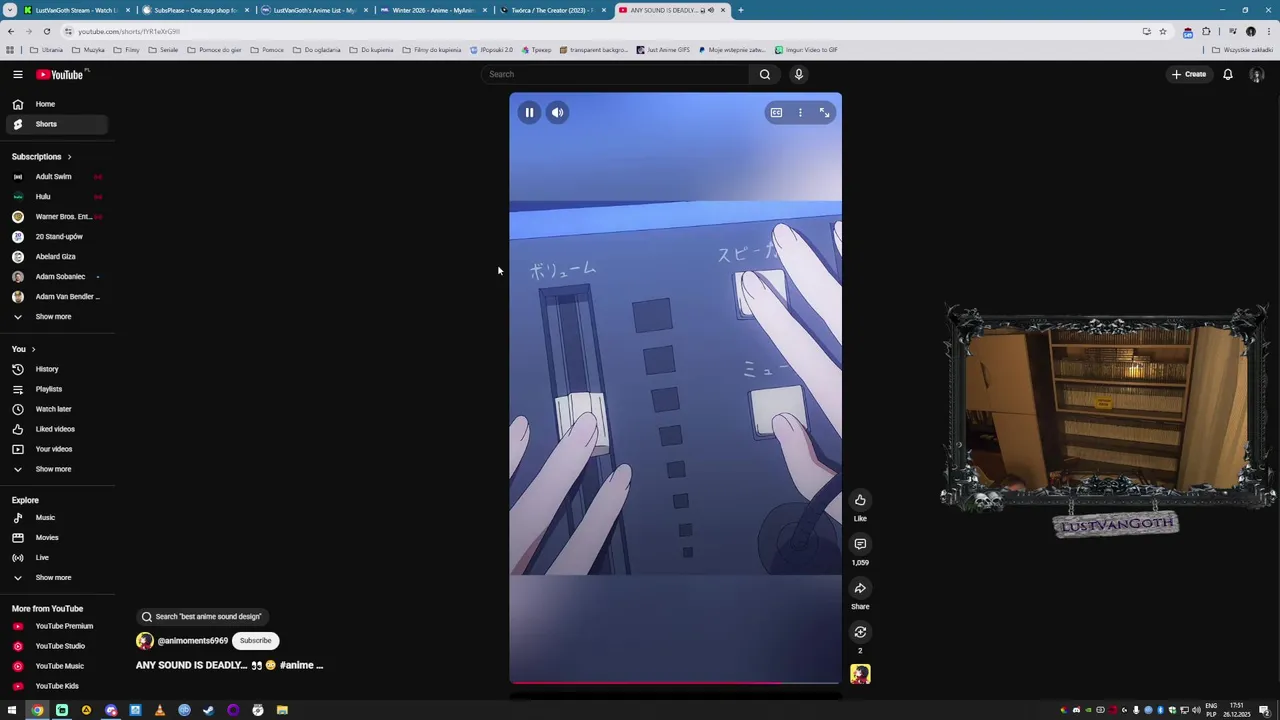Viewport: 1280px width, 720px height.
Task: Switch to SubsPlease browser tab
Action: click(195, 10)
